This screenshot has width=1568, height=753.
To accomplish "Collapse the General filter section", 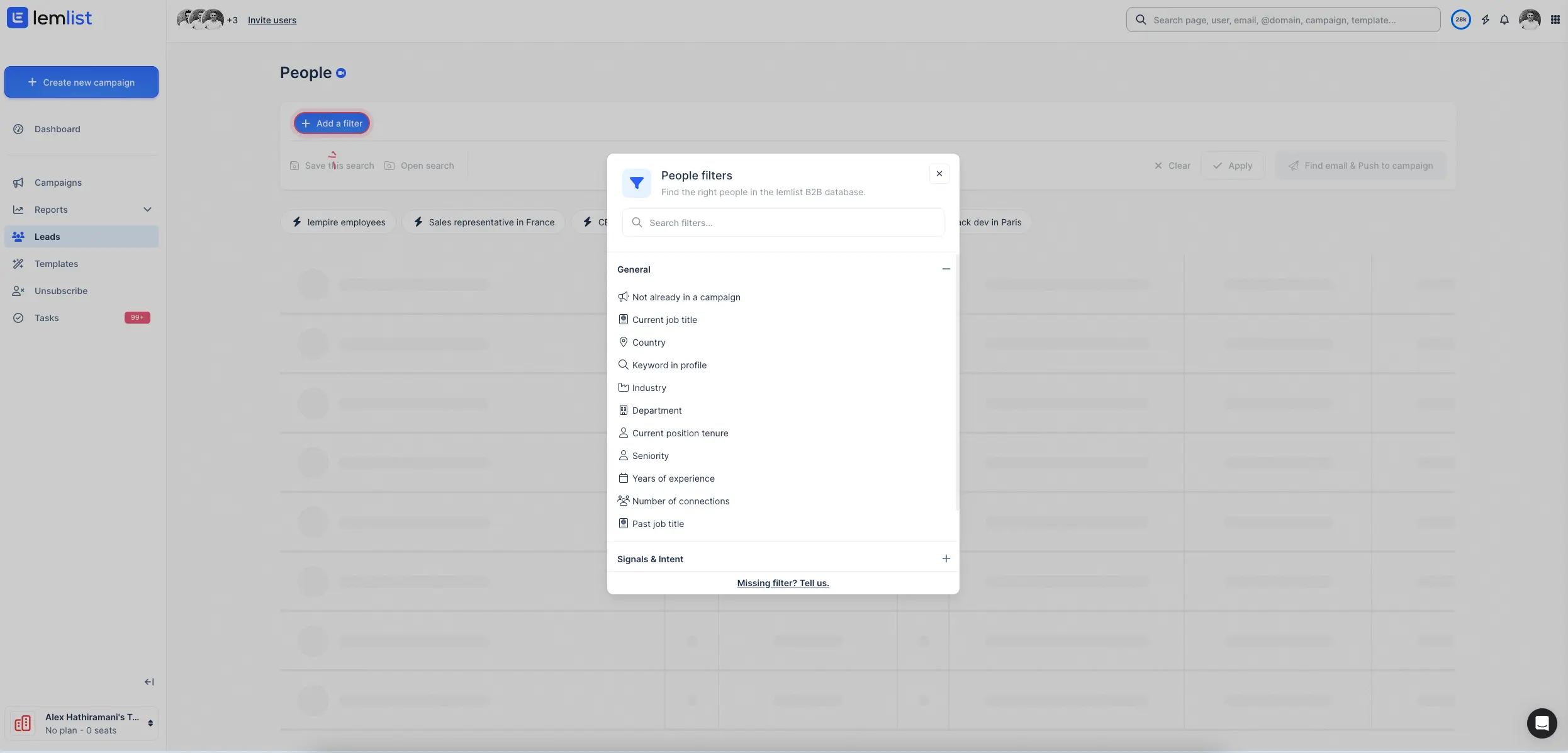I will [x=946, y=269].
